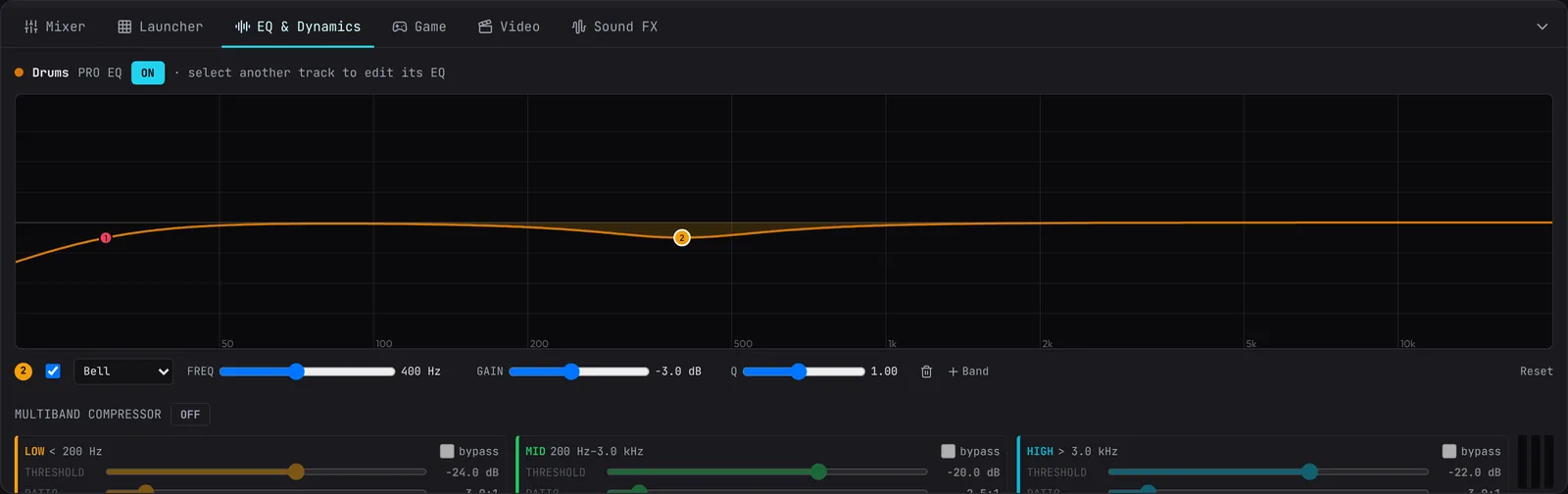Adjust the GAIN slider
This screenshot has width=1568, height=494.
point(578,371)
